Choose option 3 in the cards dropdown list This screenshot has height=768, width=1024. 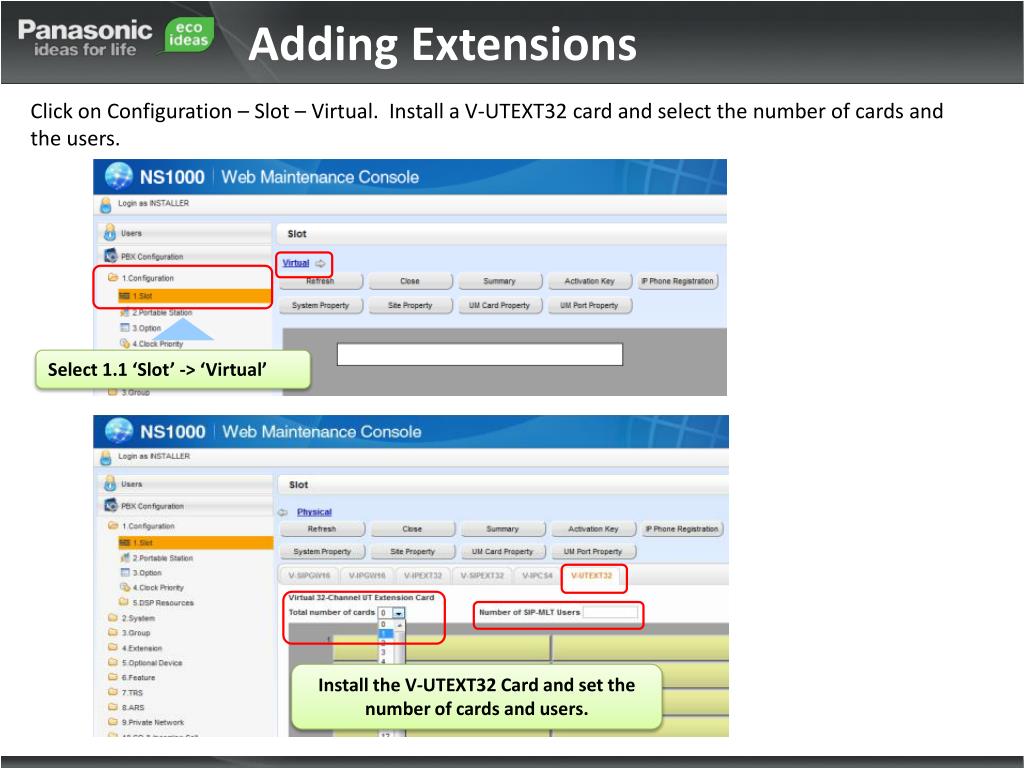[x=385, y=652]
